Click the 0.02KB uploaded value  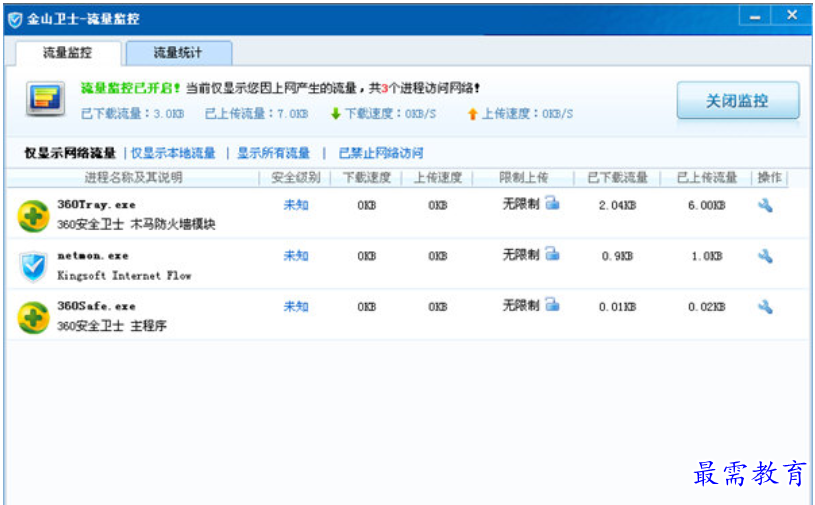coord(706,307)
